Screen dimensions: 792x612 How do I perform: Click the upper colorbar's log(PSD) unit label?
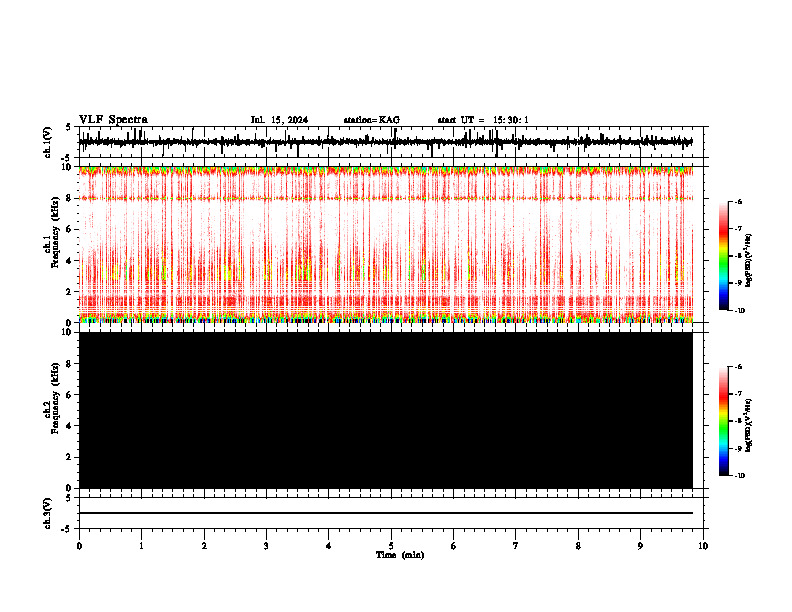click(749, 260)
